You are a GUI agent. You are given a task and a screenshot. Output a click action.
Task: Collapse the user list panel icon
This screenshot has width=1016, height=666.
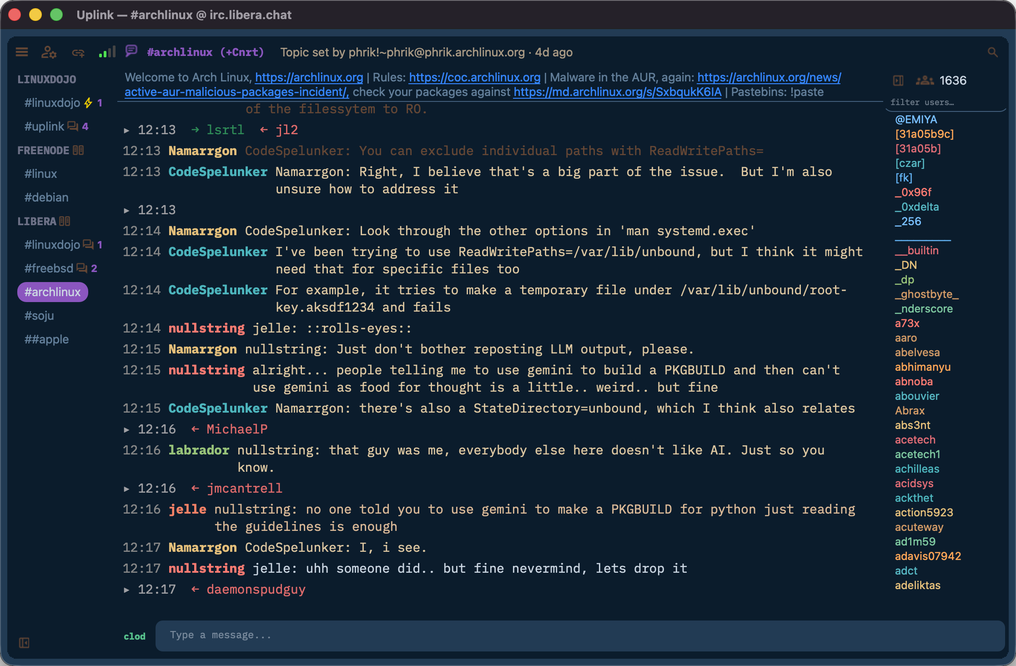point(898,80)
